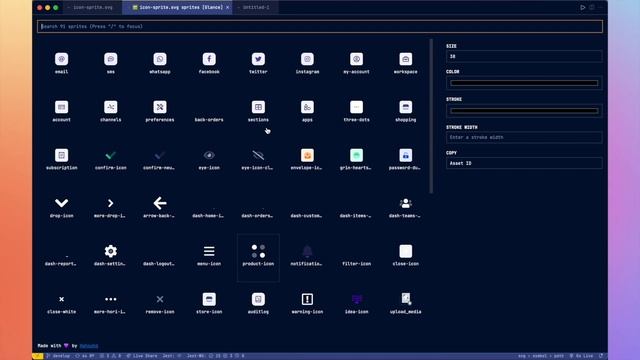Select the idea-icon purple sprite
Image resolution: width=640 pixels, height=360 pixels.
pyautogui.click(x=356, y=299)
